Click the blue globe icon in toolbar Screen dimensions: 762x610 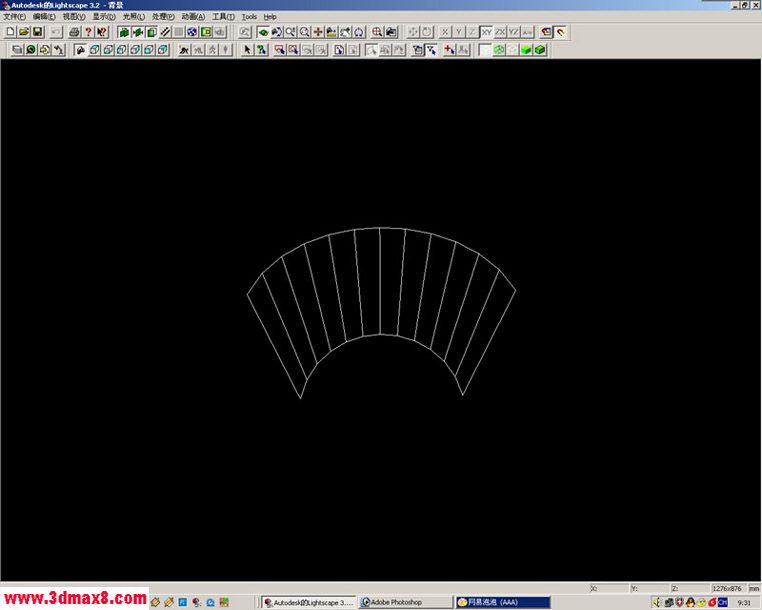tap(192, 32)
